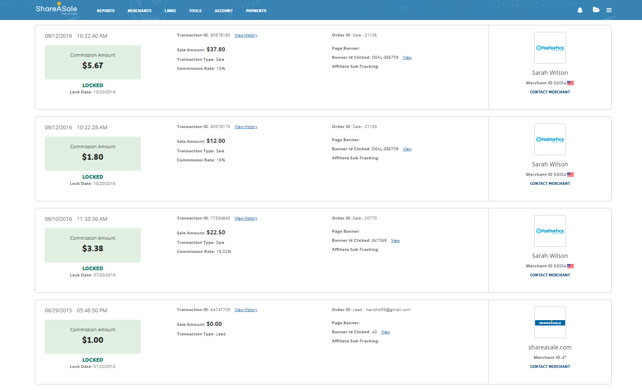Contact merchant in the $5.67 commission card
The height and width of the screenshot is (390, 642).
[550, 92]
